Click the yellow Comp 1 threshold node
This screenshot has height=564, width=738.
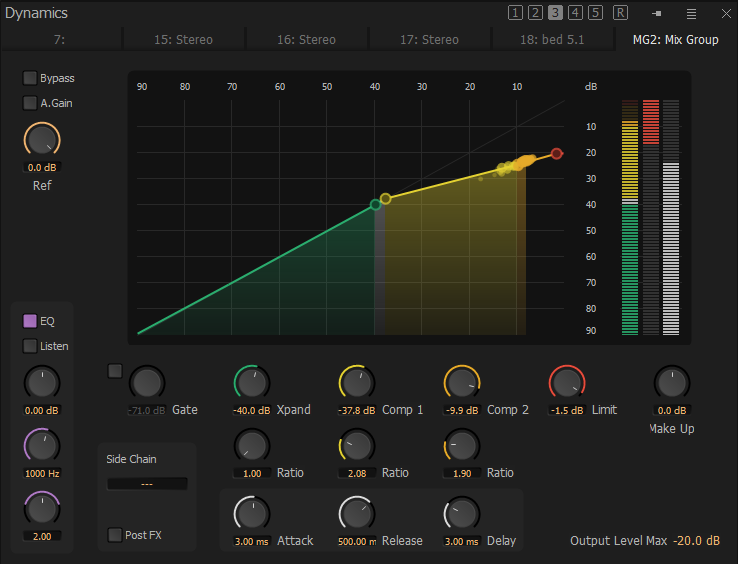point(386,199)
